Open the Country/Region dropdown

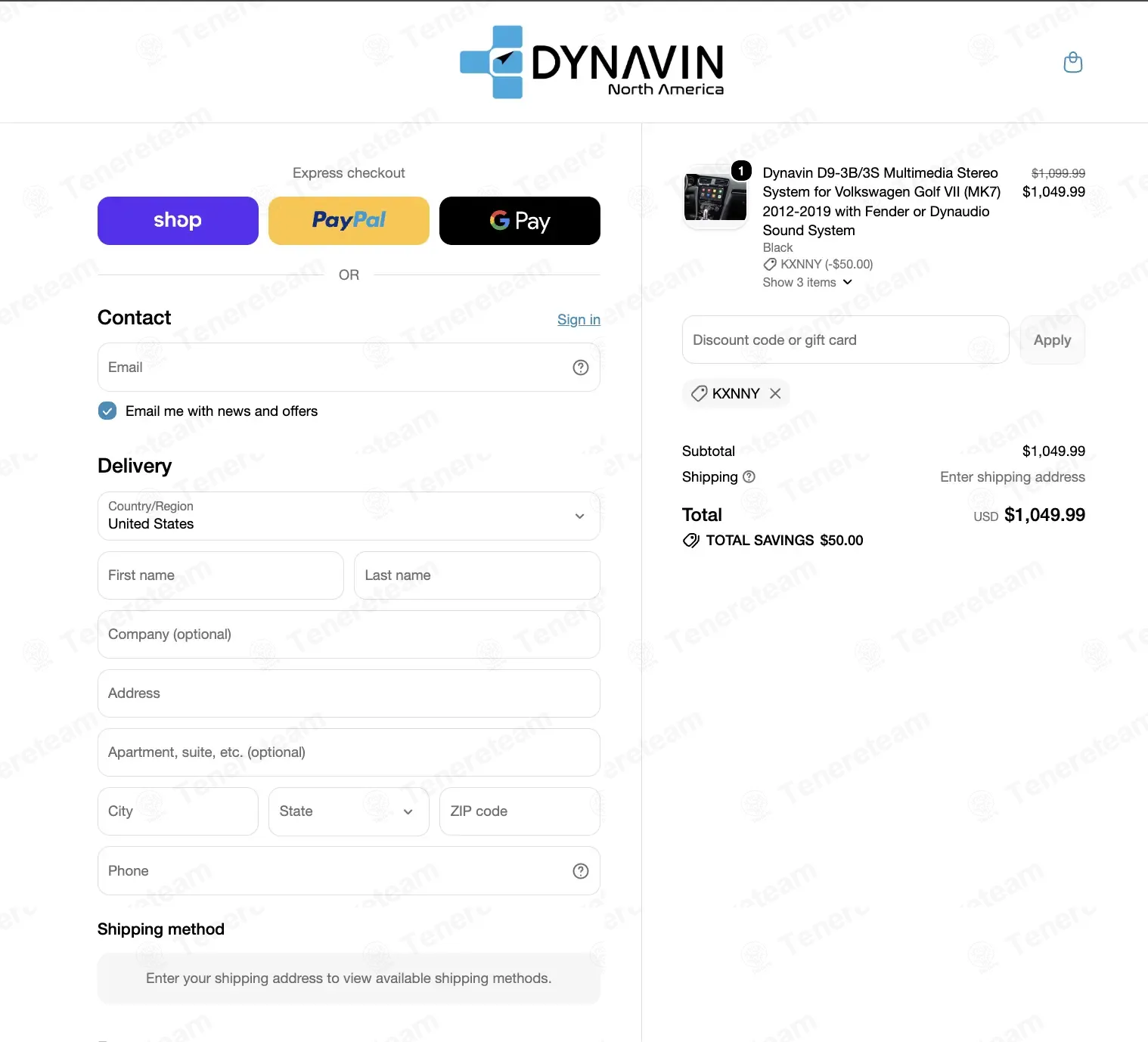349,516
